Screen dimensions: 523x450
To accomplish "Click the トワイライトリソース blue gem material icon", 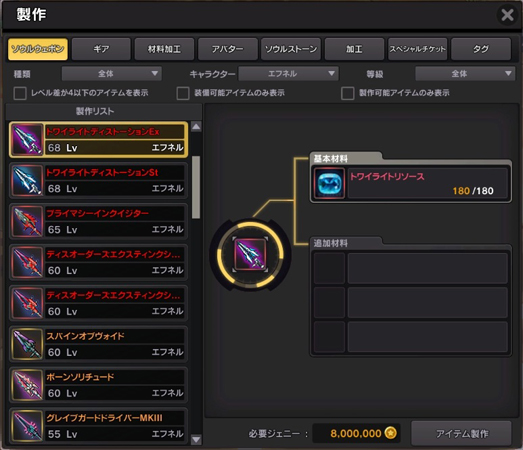I will click(330, 183).
